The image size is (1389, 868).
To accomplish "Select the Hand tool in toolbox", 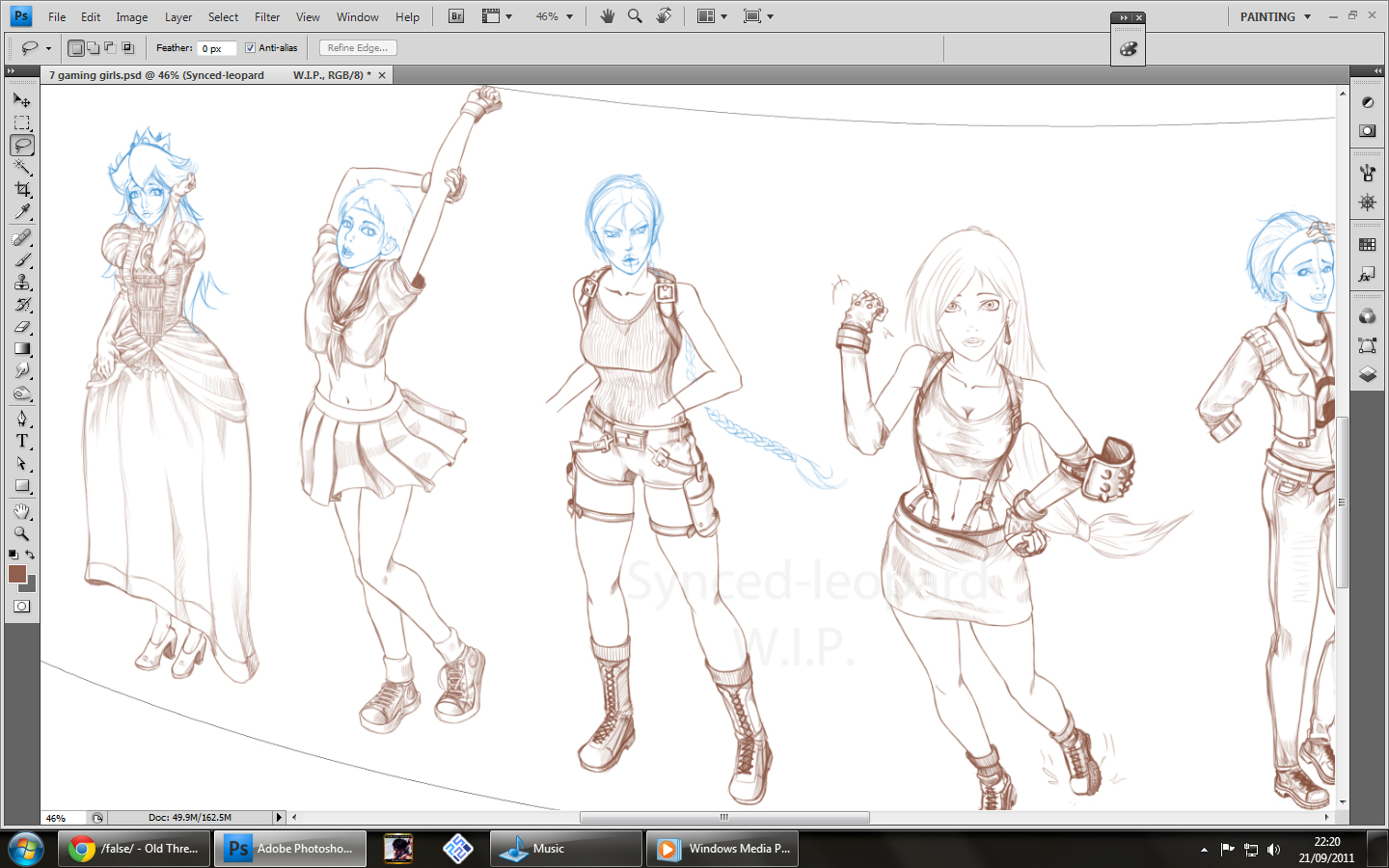I will pyautogui.click(x=21, y=511).
